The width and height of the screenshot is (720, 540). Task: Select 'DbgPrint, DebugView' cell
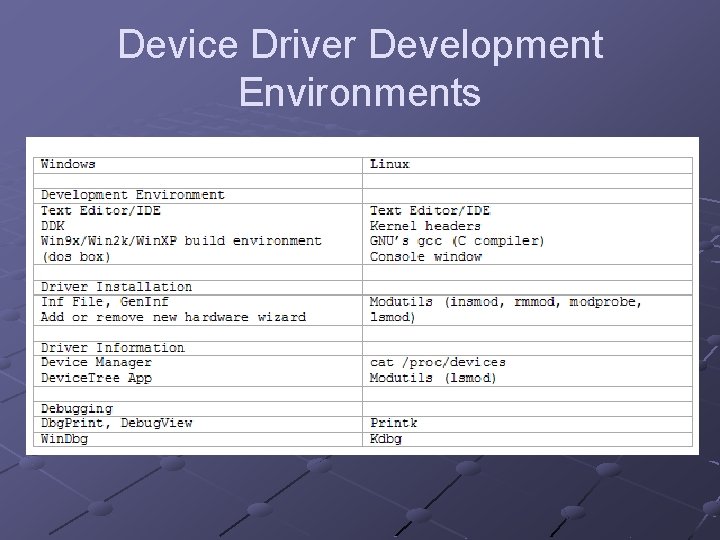coord(198,424)
